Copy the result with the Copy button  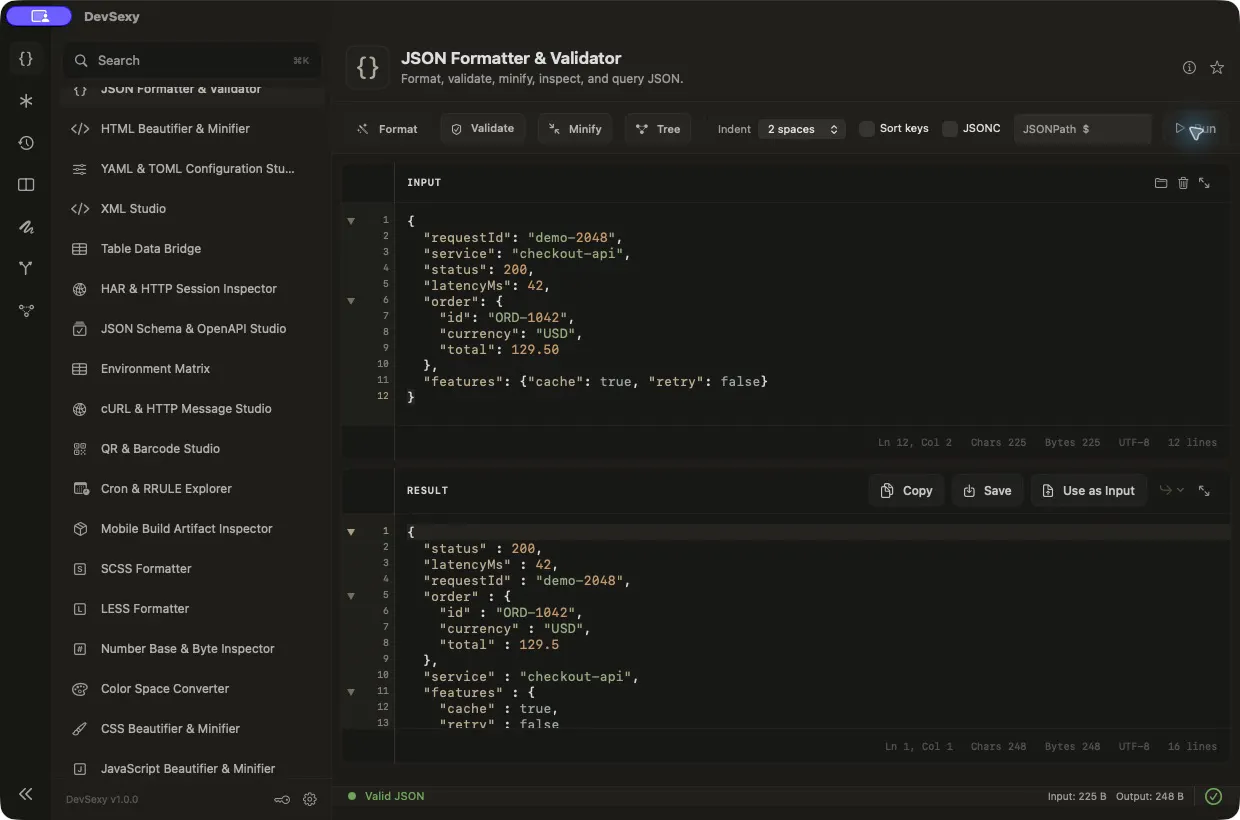[x=906, y=491]
